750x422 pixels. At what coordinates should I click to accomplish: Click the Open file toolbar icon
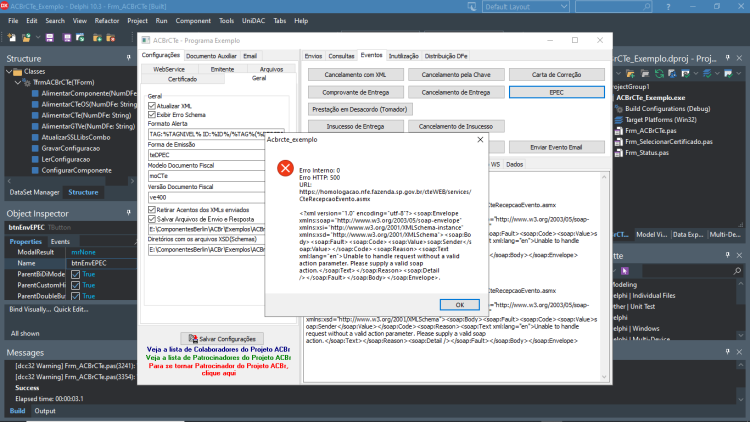[26, 37]
